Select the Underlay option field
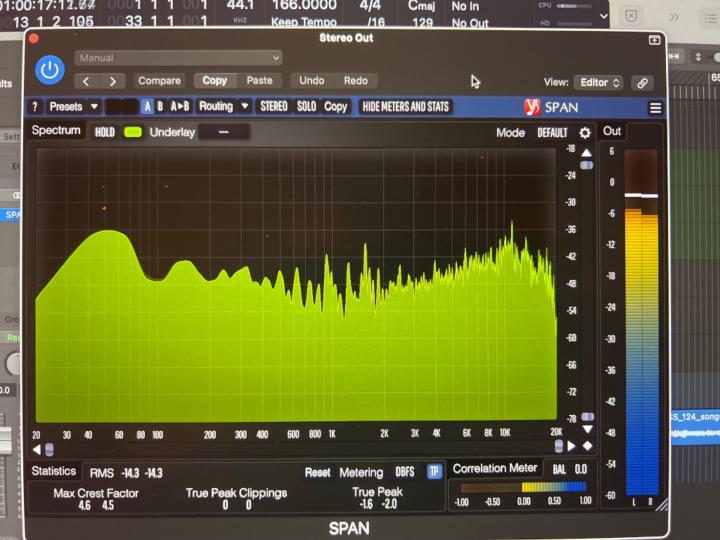Viewport: 720px width, 540px height. 223,132
